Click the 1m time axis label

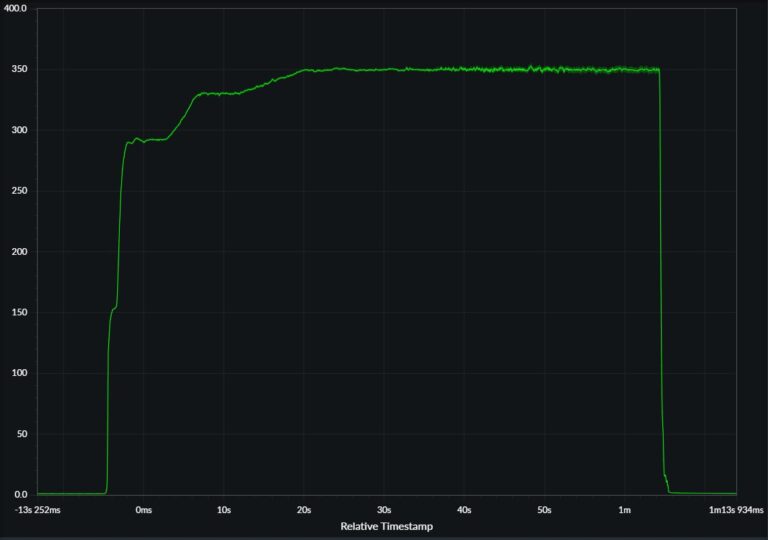pyautogui.click(x=624, y=510)
